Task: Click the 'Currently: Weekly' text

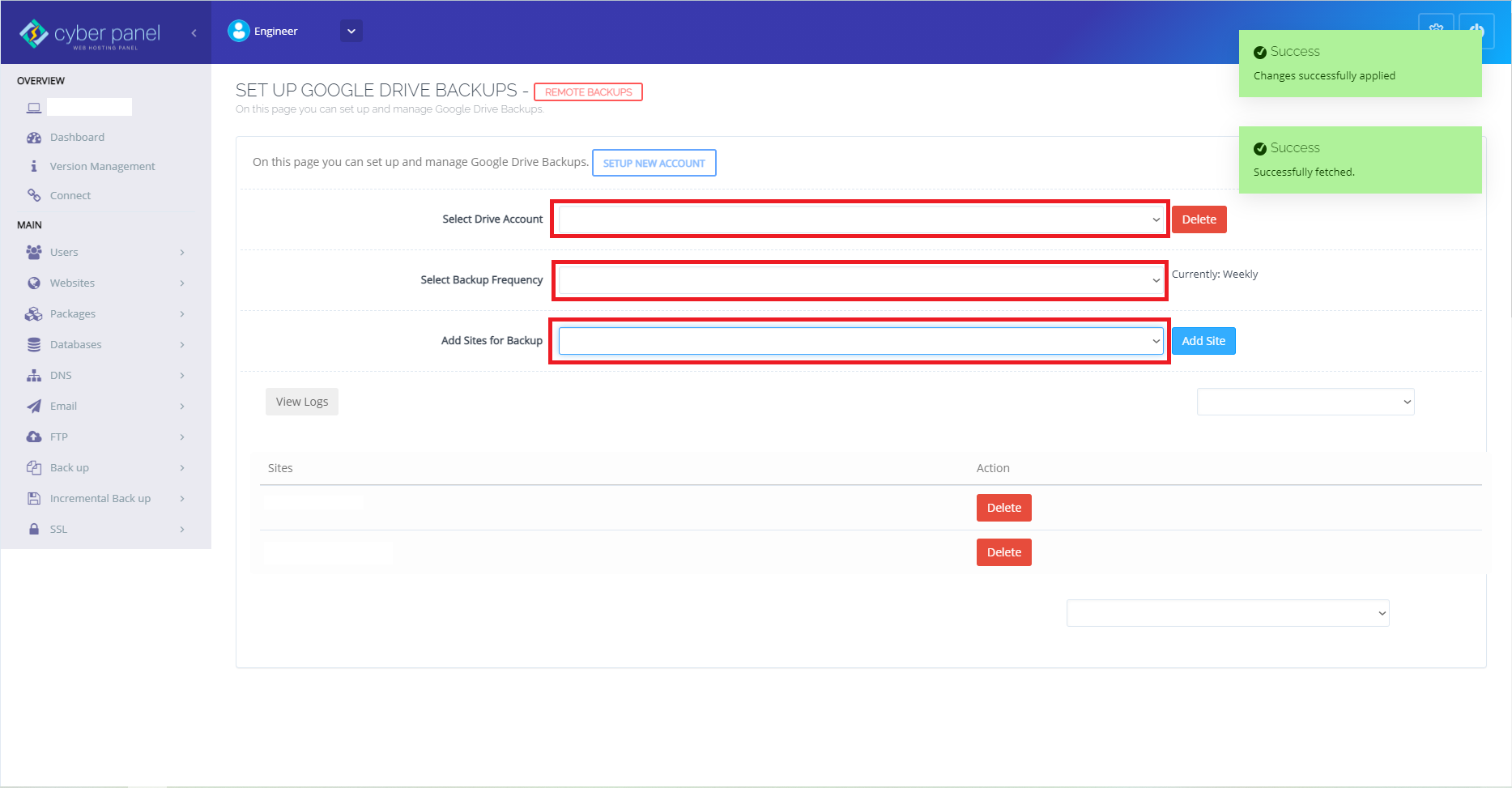Action: tap(1215, 275)
